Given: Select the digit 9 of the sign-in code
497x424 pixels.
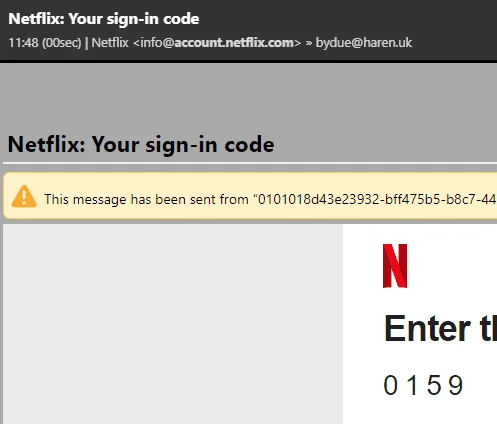Looking at the screenshot, I should coord(456,385).
